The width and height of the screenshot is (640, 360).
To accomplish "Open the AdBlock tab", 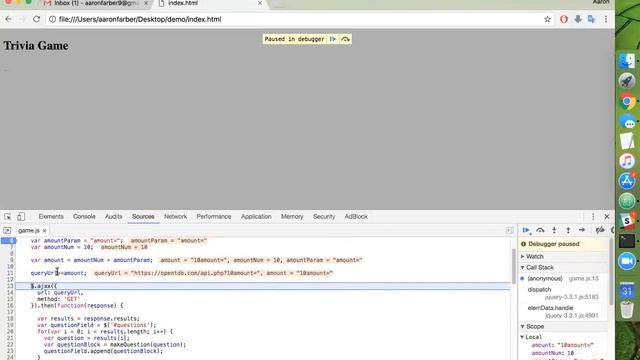I will (x=356, y=217).
